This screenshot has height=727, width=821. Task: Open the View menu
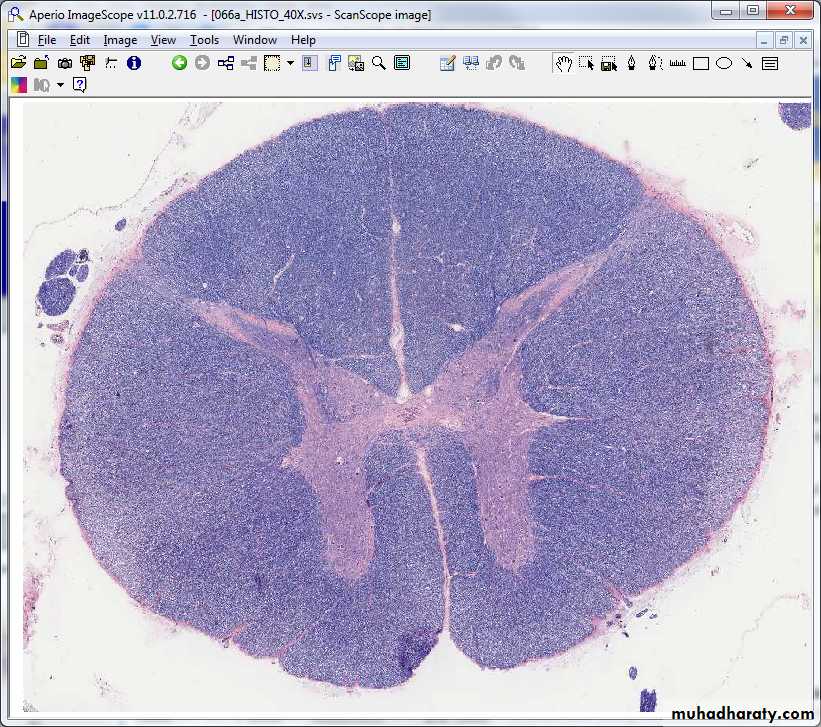(163, 40)
